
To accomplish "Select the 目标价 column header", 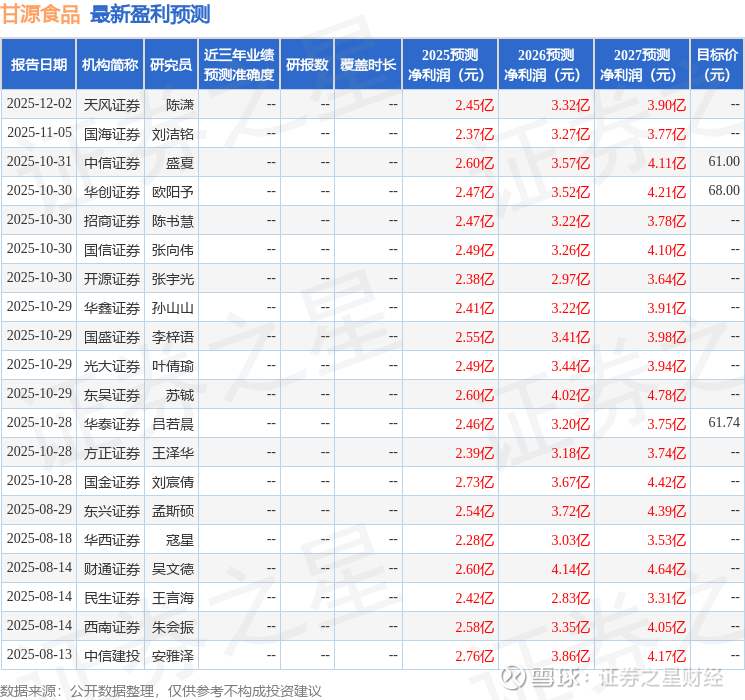I will pos(716,64).
